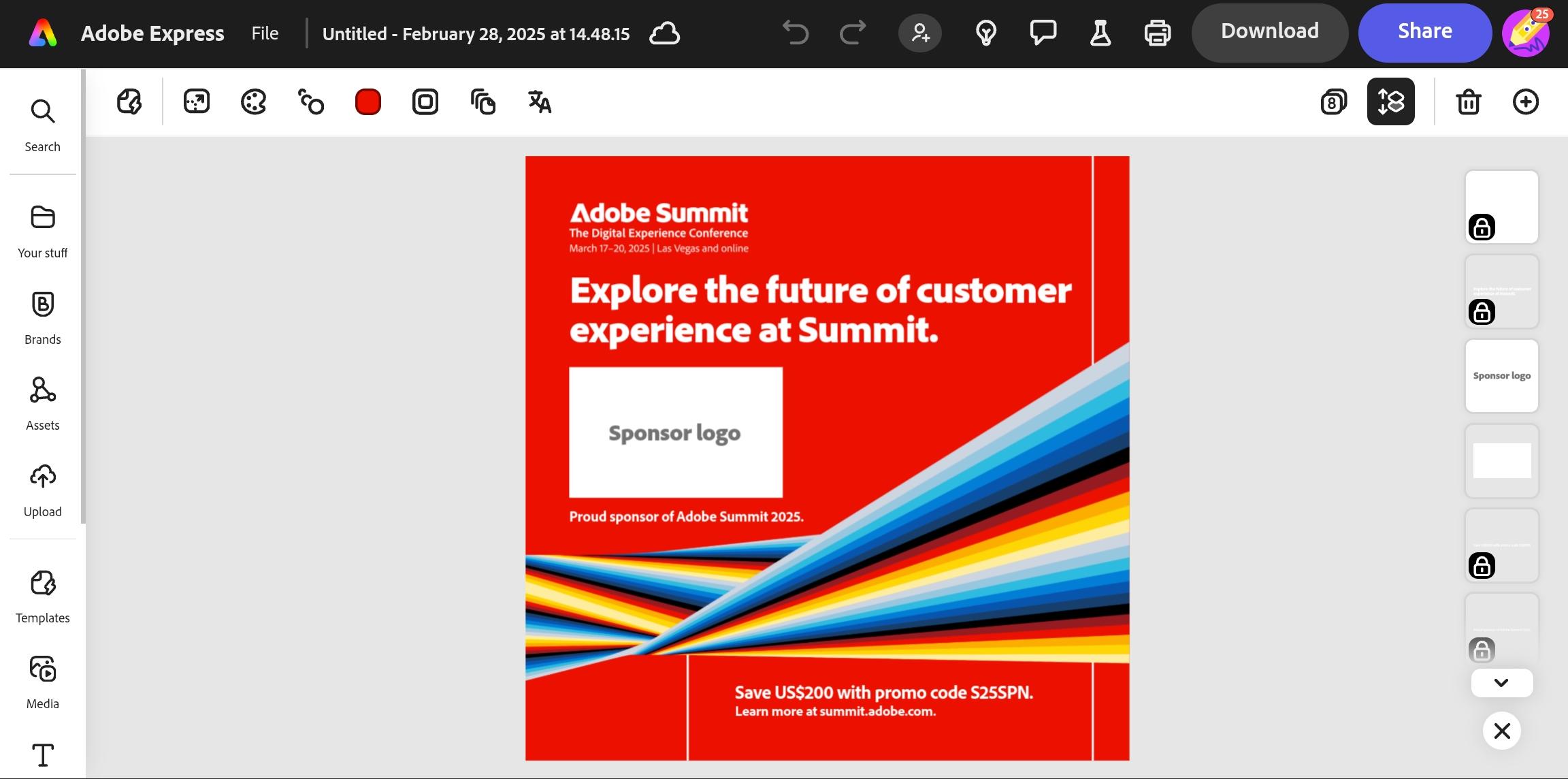Open the resize tool in toolbar
The image size is (1568, 779).
(x=197, y=101)
